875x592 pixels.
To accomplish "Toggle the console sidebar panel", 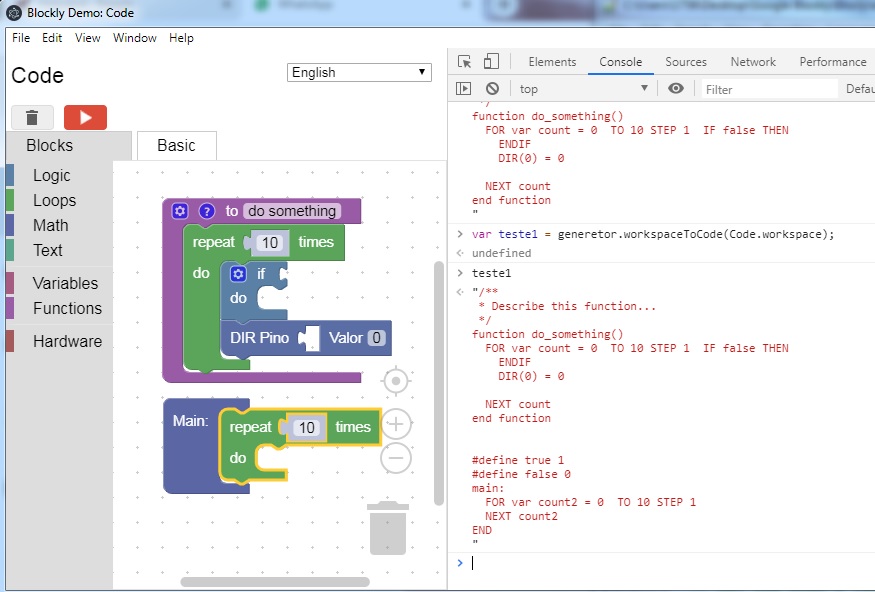I will [463, 89].
